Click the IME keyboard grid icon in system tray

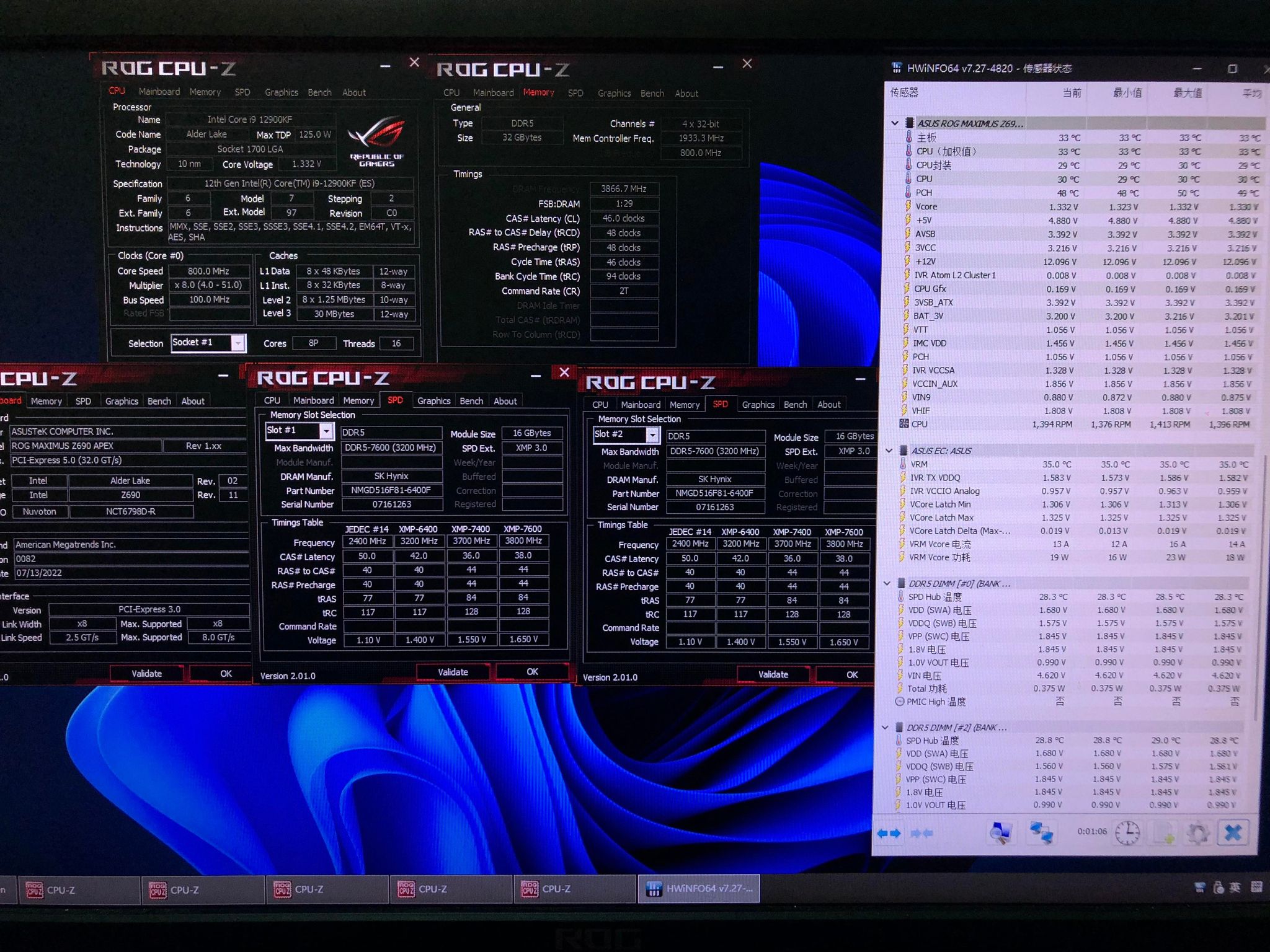click(x=1256, y=887)
